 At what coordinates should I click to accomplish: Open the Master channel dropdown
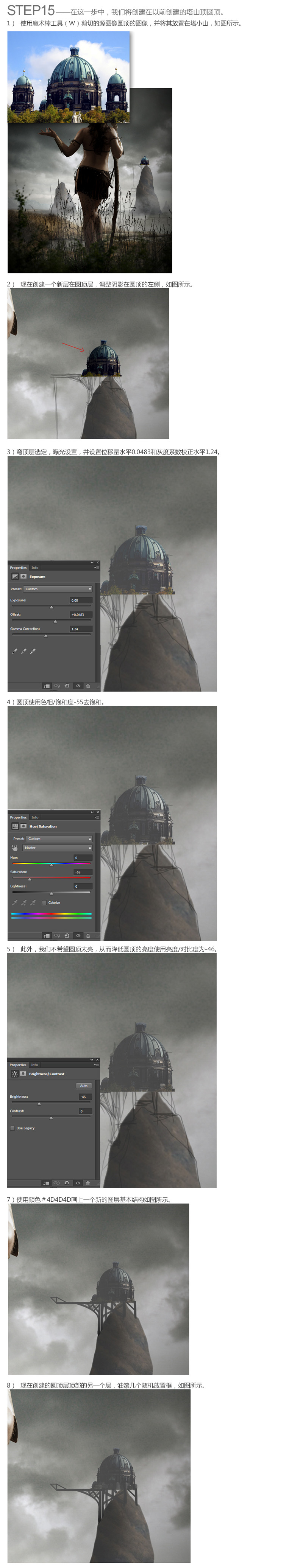[57, 848]
